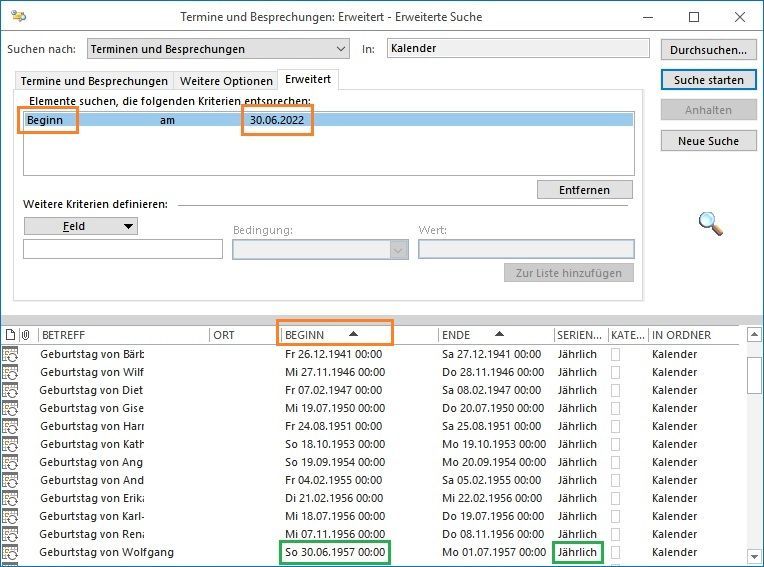
Task: Select row 'Geburtstag von Karl-'
Action: point(370,516)
